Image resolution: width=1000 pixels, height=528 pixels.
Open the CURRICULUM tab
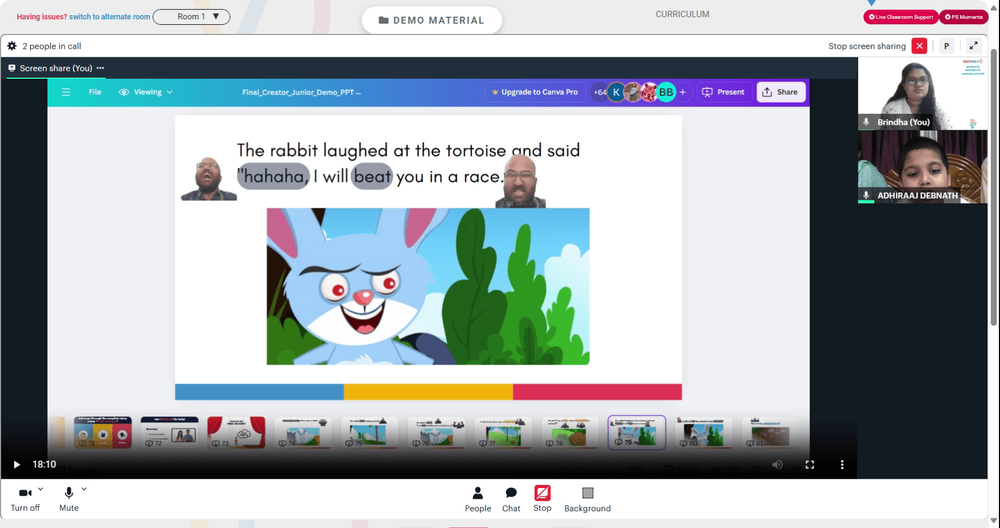(x=682, y=14)
